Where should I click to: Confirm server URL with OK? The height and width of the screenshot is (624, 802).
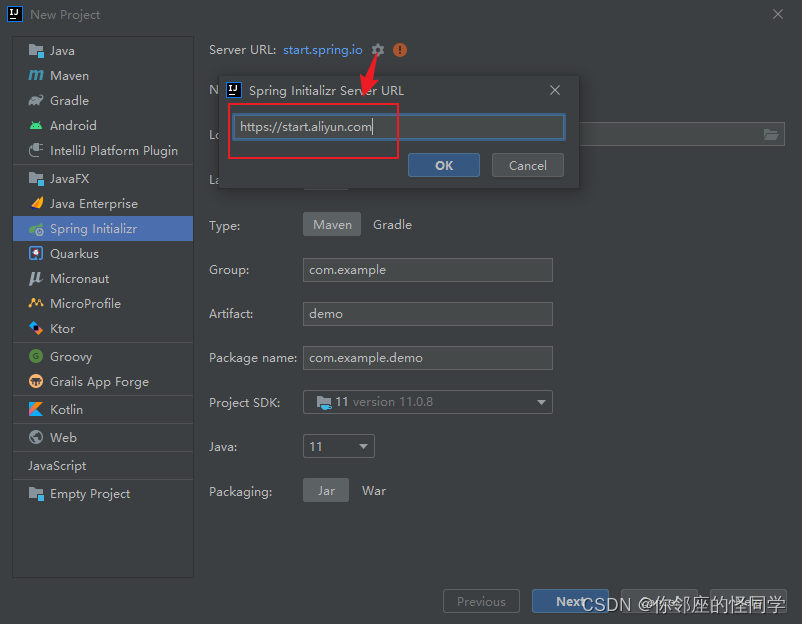point(444,165)
